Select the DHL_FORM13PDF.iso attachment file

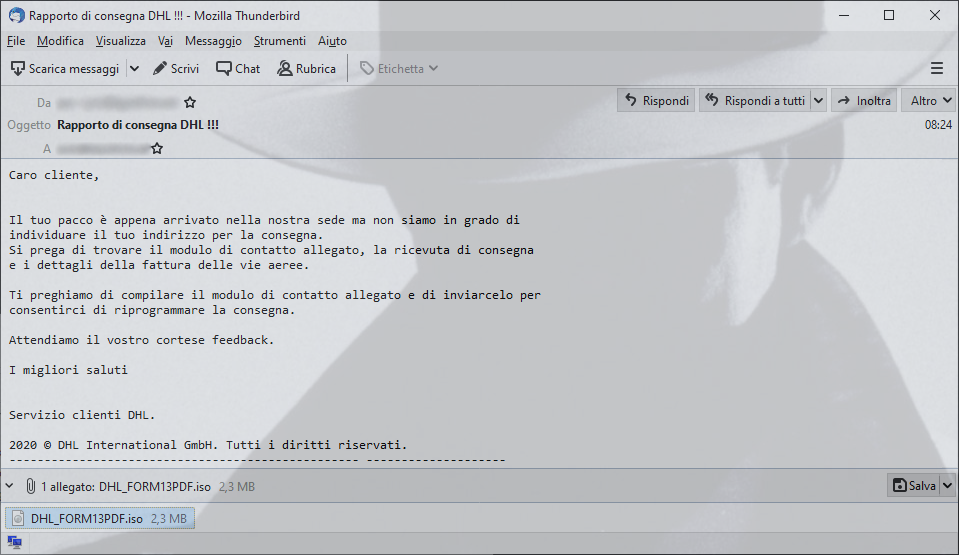pos(100,518)
